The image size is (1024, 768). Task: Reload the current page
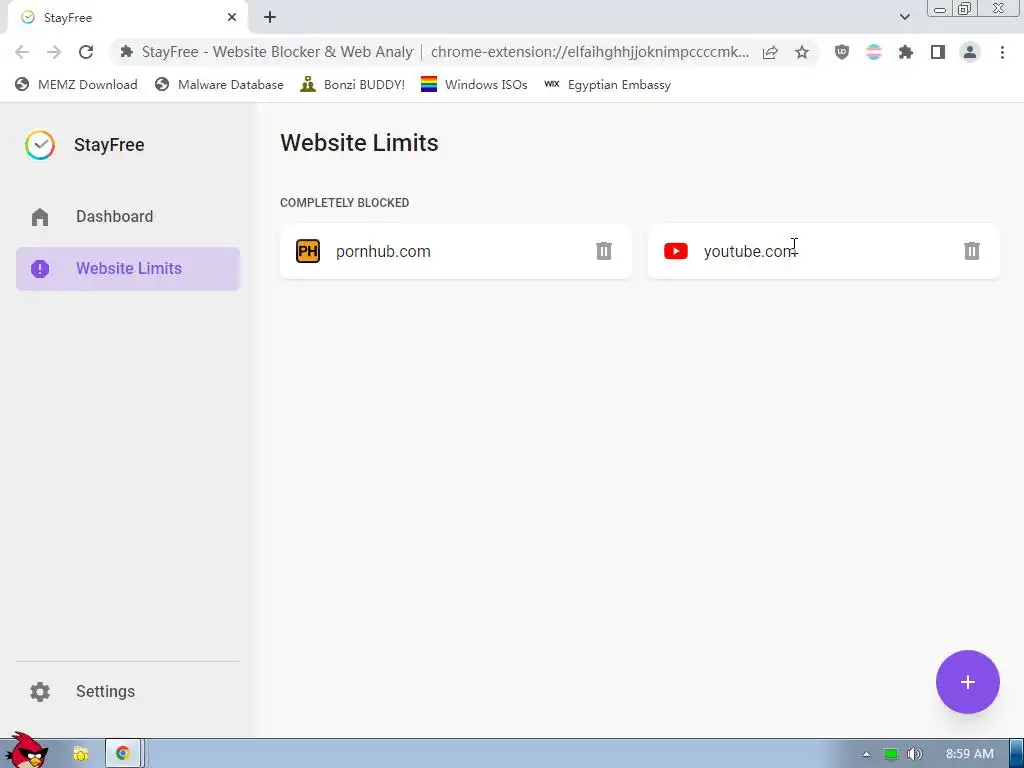(x=86, y=52)
